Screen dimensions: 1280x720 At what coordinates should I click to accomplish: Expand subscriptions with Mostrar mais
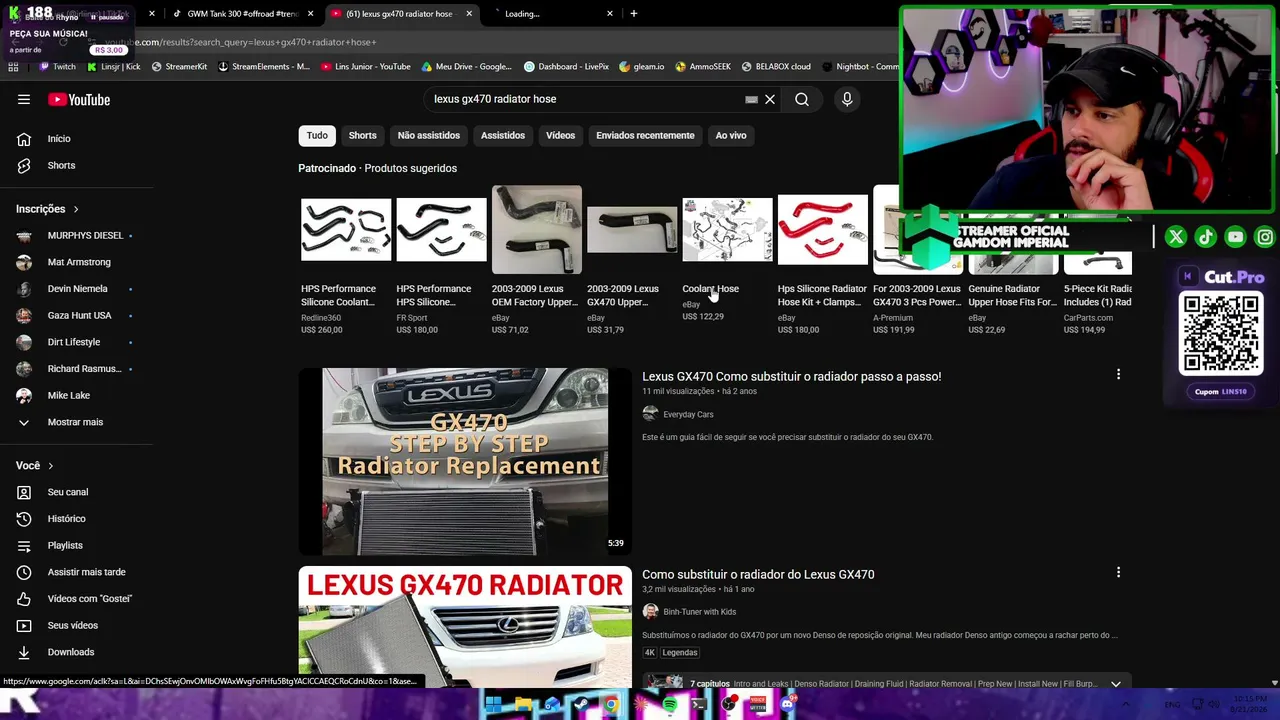(76, 422)
